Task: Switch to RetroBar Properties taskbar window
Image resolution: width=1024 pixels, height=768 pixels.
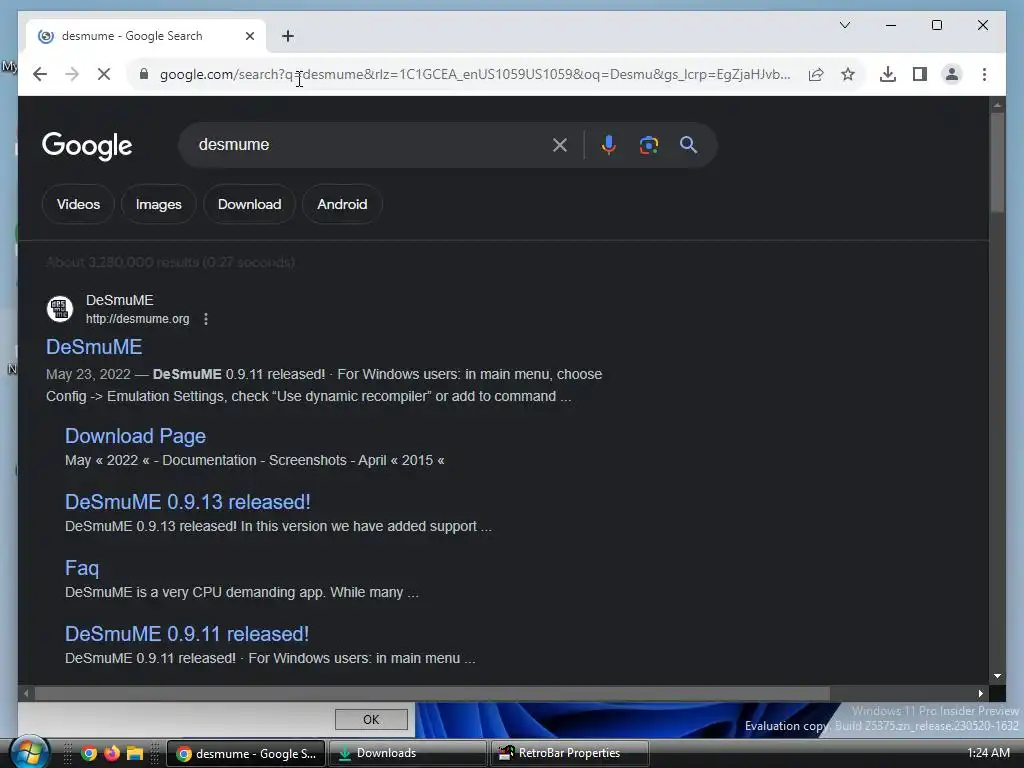Action: (x=569, y=754)
